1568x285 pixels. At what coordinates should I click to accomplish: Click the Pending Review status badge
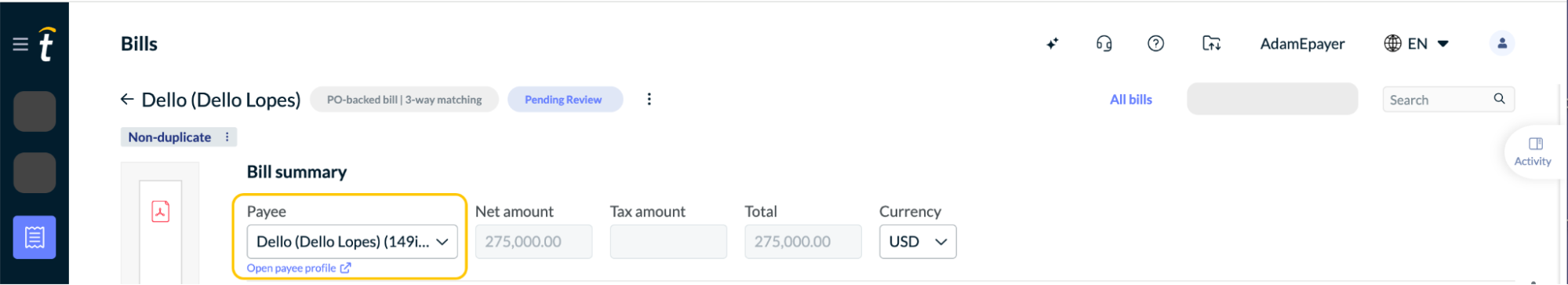[x=565, y=100]
